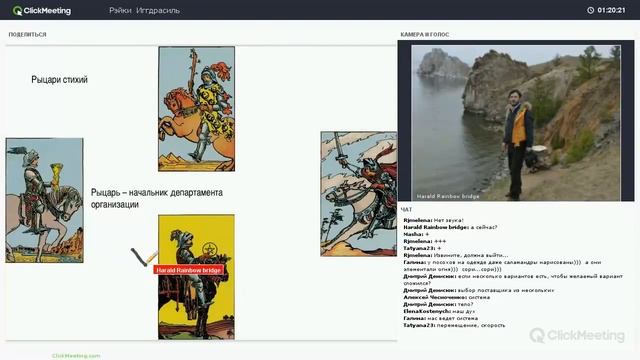This screenshot has height=360, width=640.
Task: Click the chat message 'выбор поставщика из нескольких'
Action: [479, 290]
